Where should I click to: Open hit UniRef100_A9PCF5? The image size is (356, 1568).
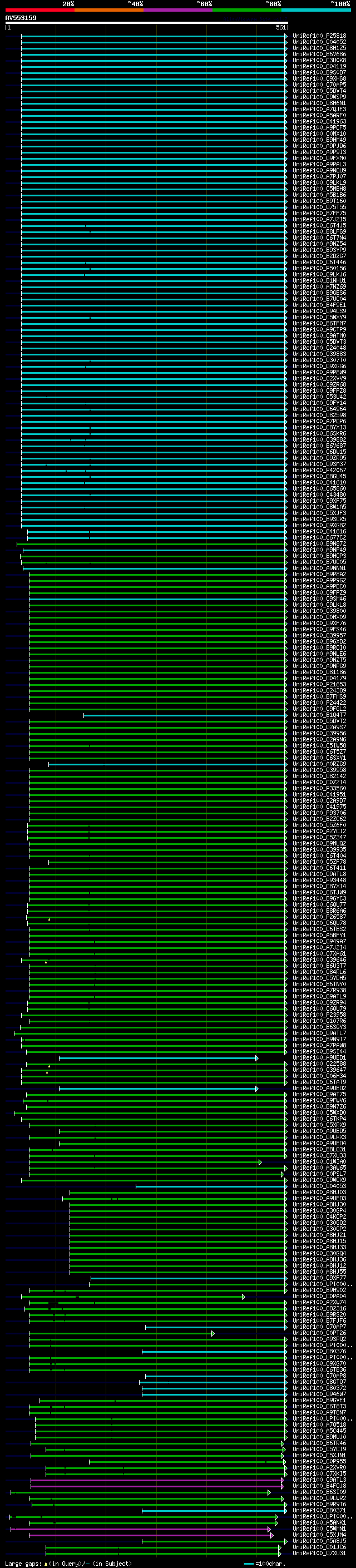click(x=319, y=127)
